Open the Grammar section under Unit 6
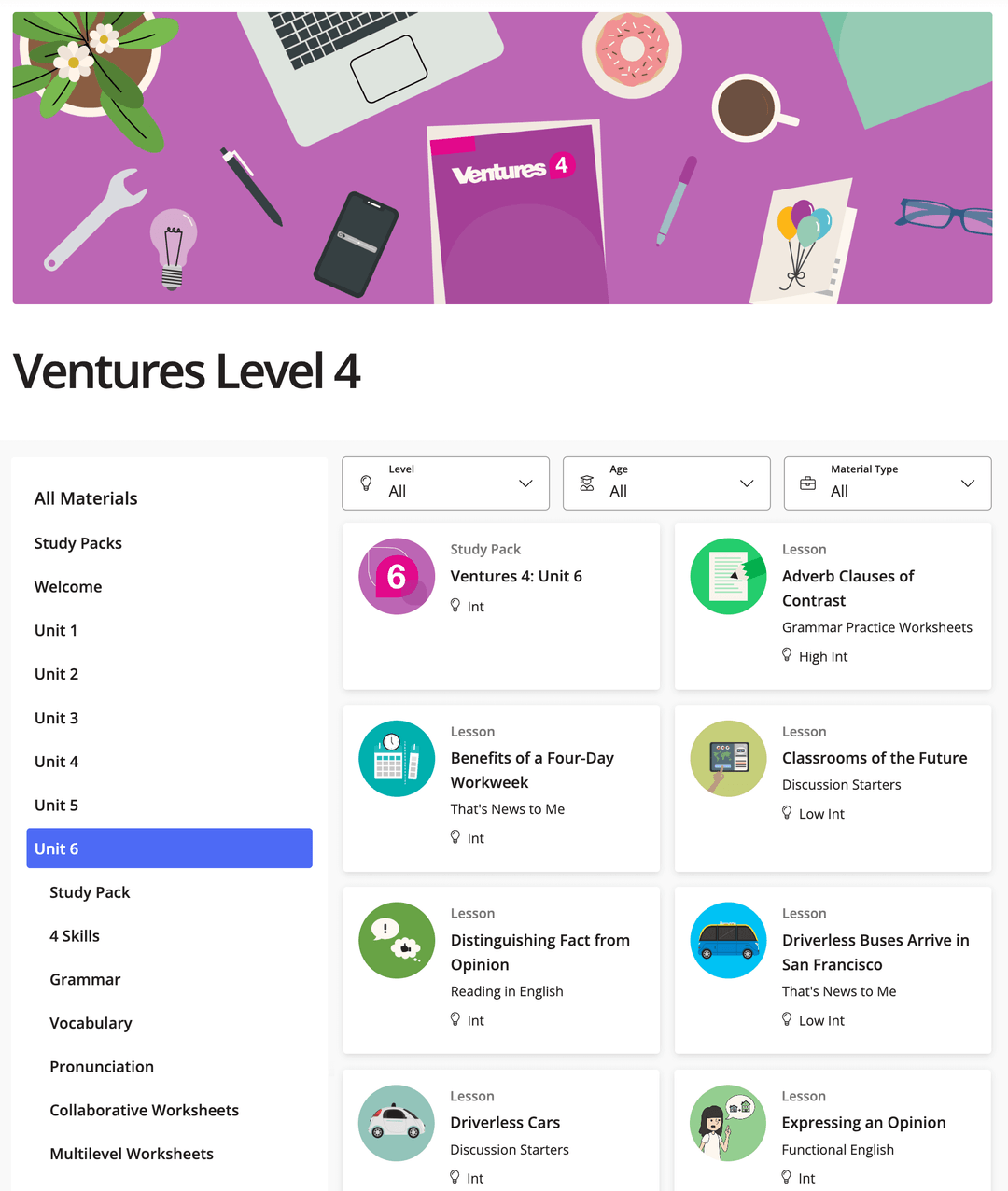Viewport: 1008px width, 1191px height. click(x=85, y=979)
